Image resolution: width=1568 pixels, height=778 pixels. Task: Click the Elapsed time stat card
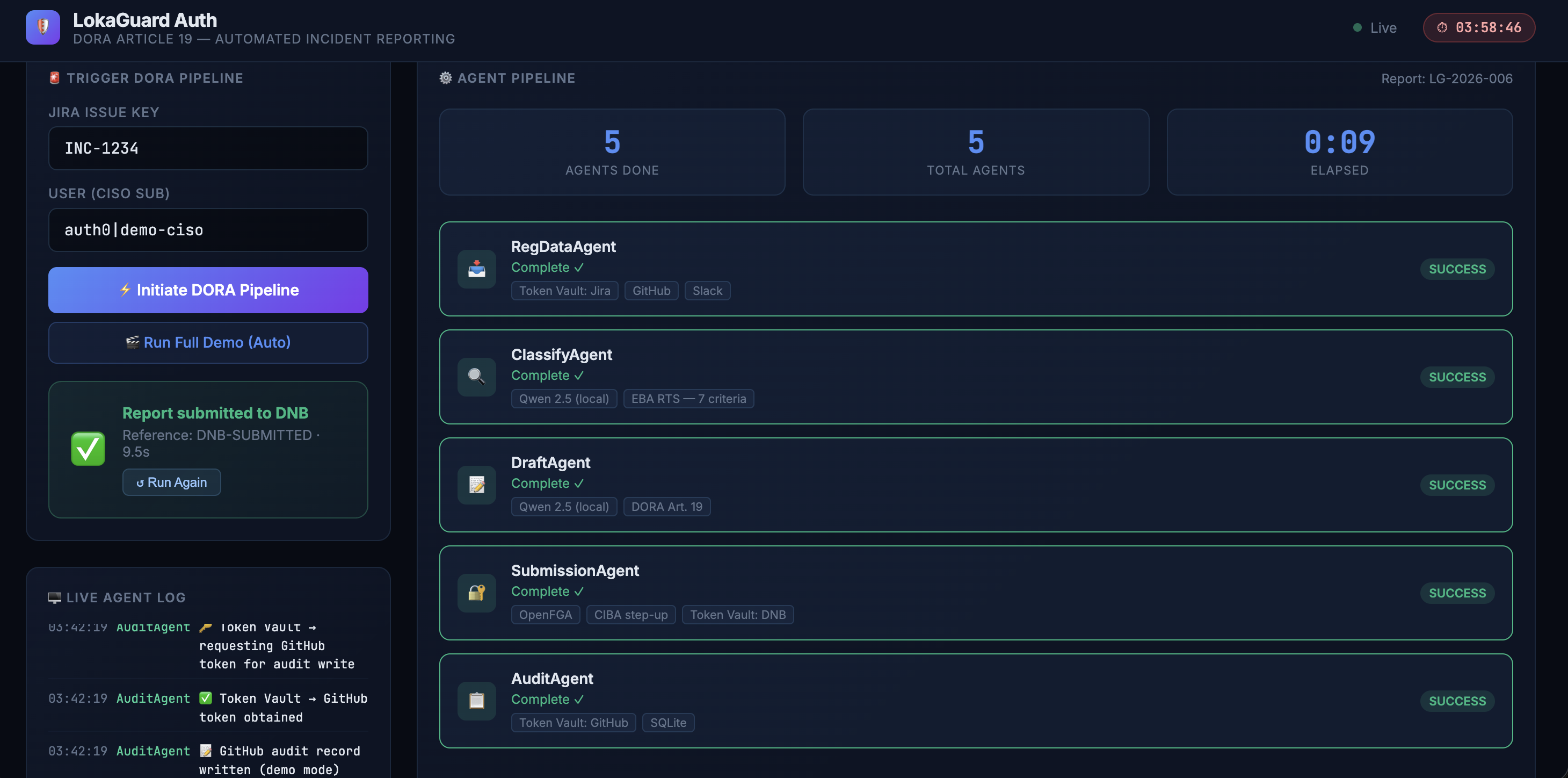[x=1339, y=152]
